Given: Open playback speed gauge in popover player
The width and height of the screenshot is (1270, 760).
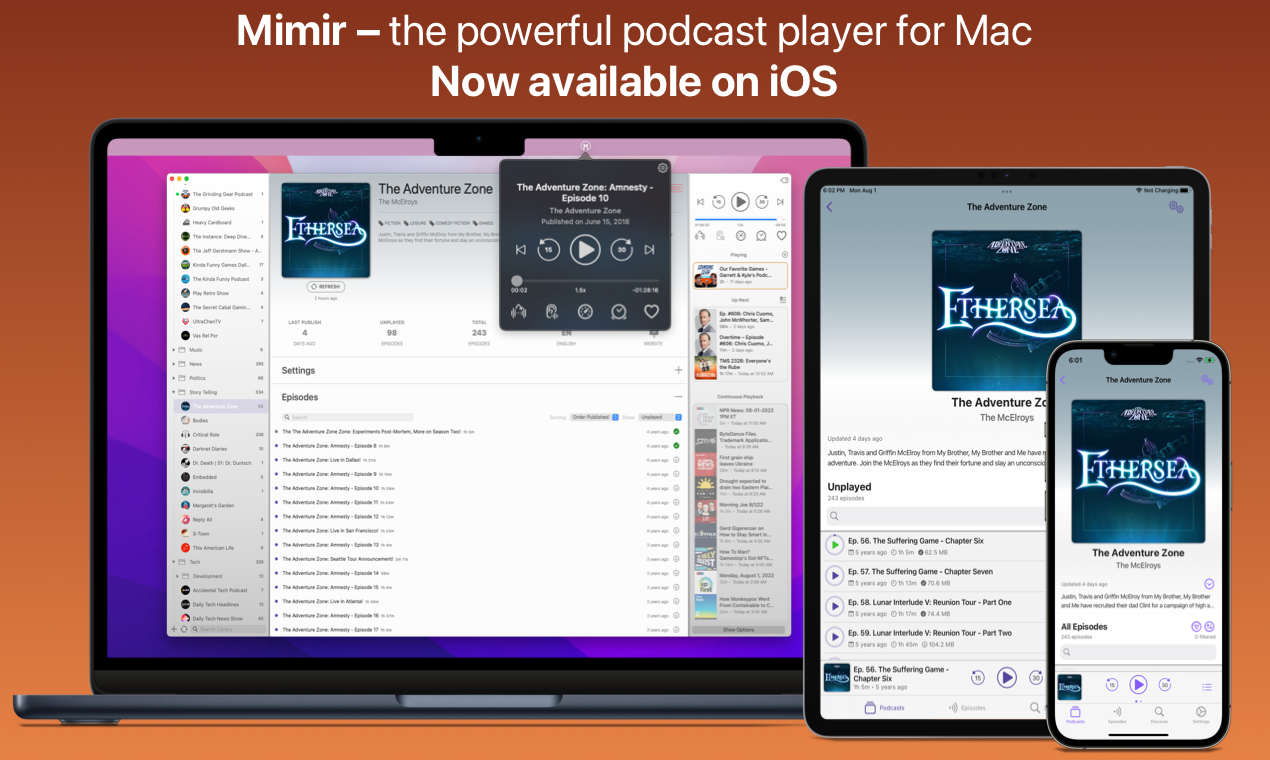Looking at the screenshot, I should (585, 311).
